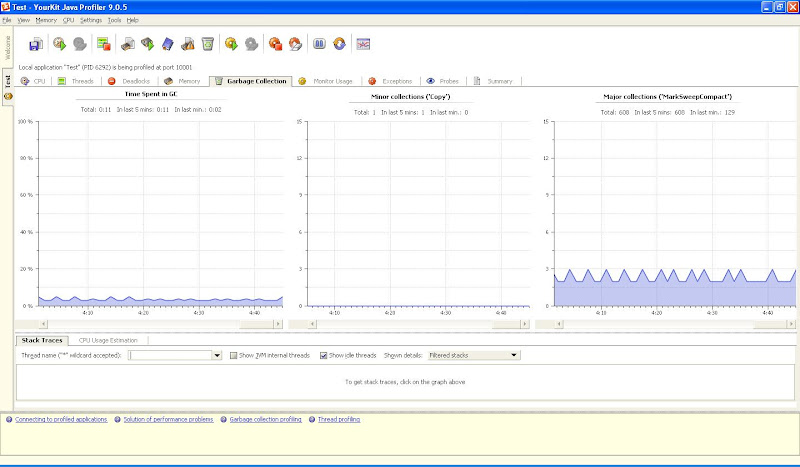
Task: Click the Major collections 'MarkSweepCompact' graph
Action: pyautogui.click(x=675, y=214)
